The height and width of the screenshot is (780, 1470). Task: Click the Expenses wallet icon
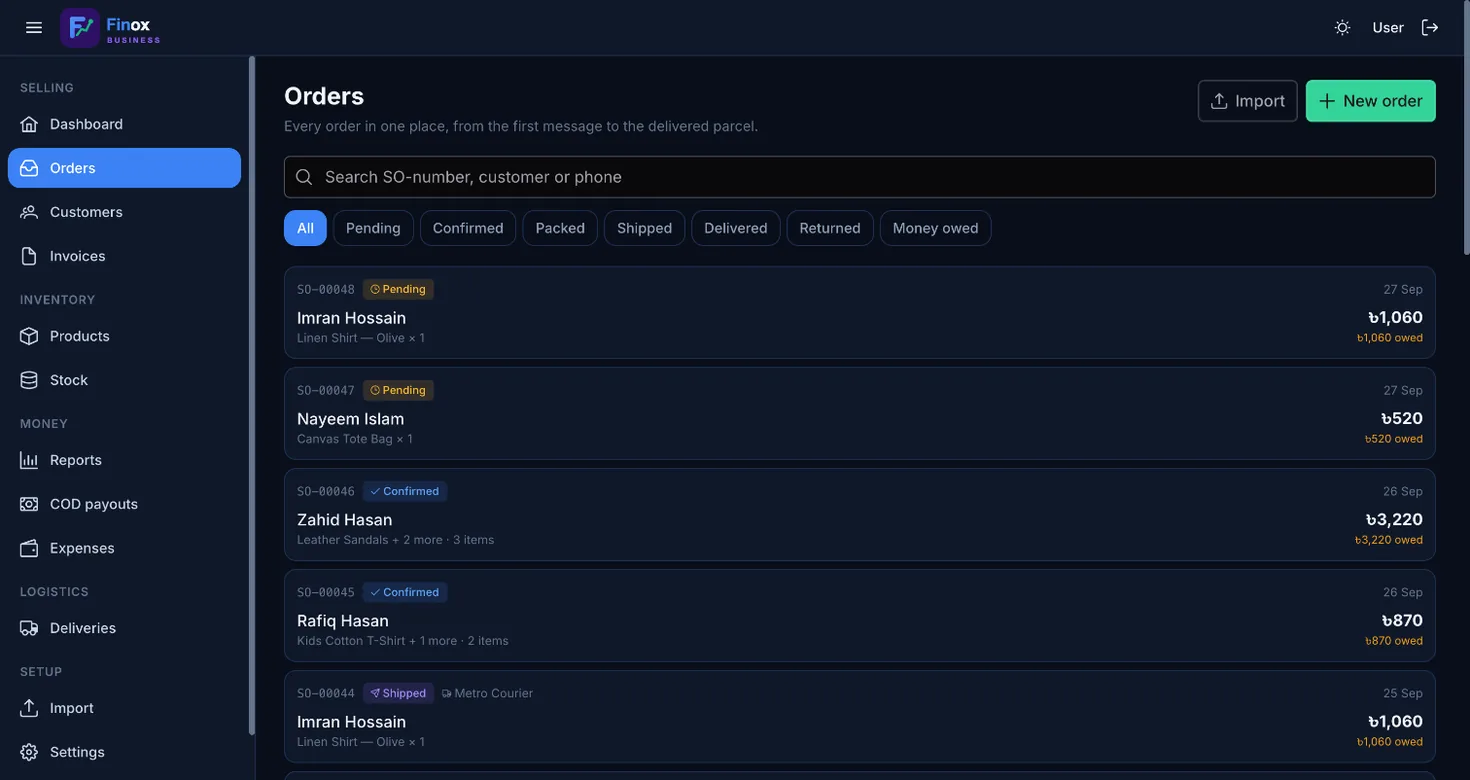pos(29,548)
